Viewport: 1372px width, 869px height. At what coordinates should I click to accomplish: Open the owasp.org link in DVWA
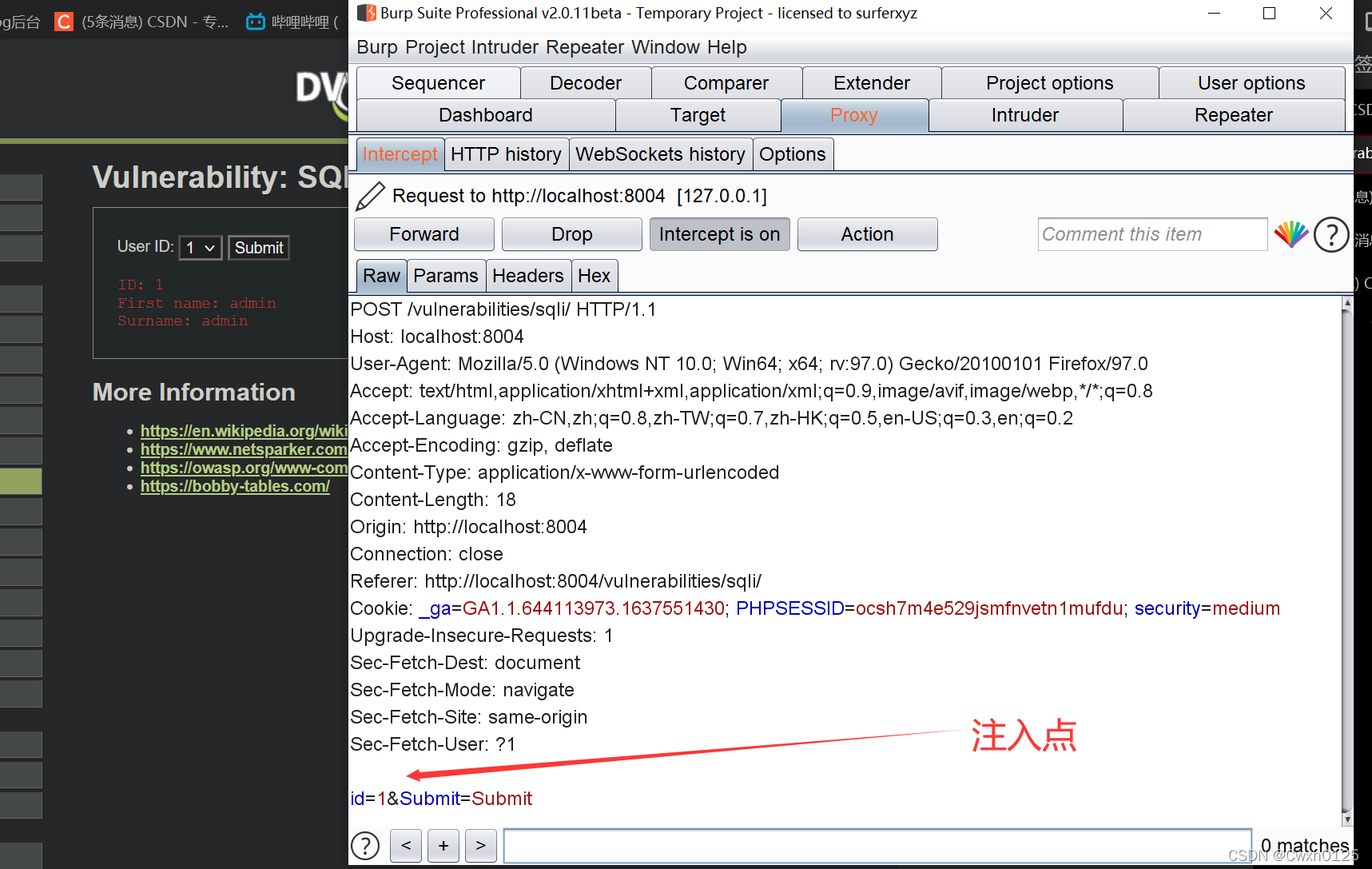(x=244, y=468)
